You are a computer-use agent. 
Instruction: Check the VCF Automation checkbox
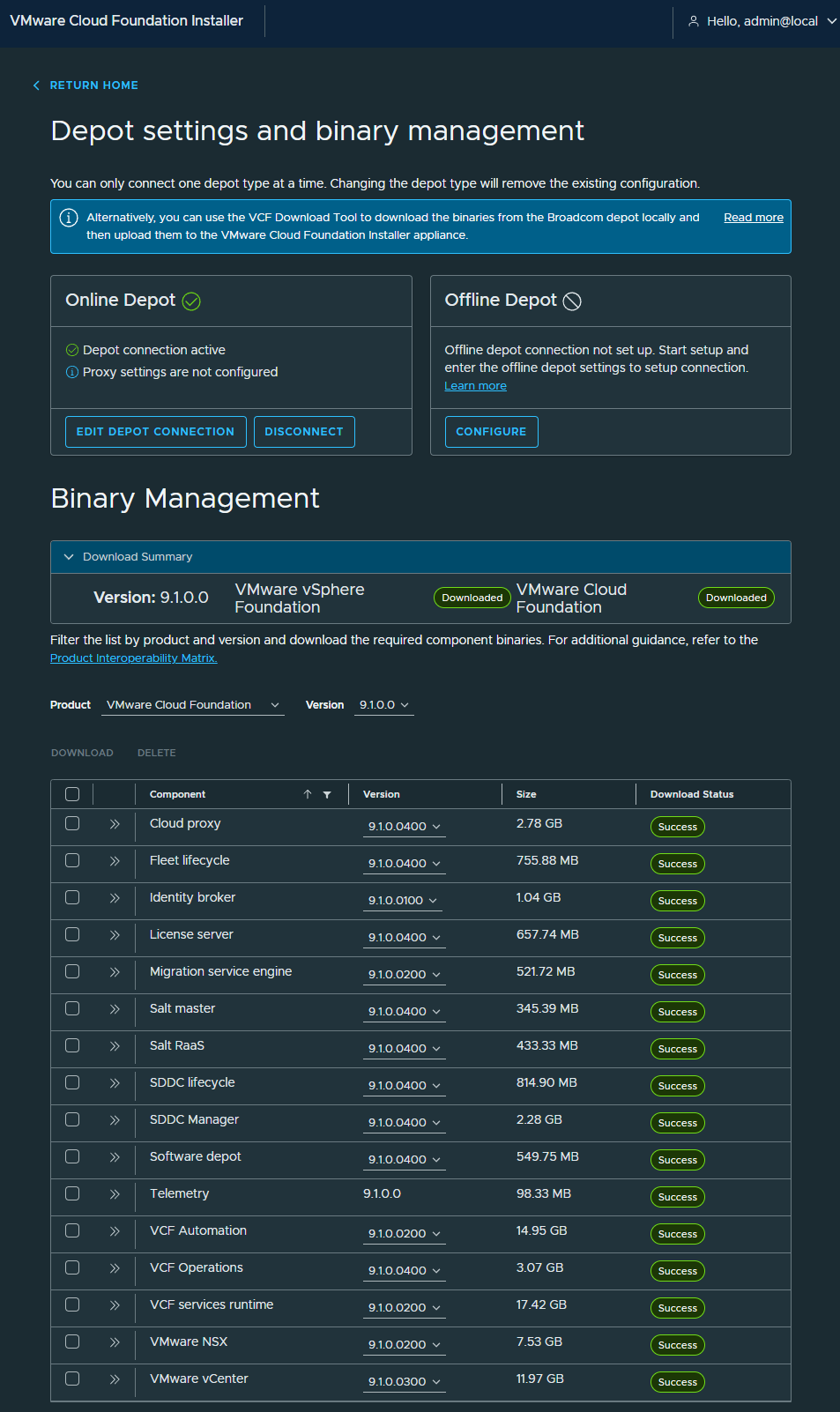pos(72,1230)
